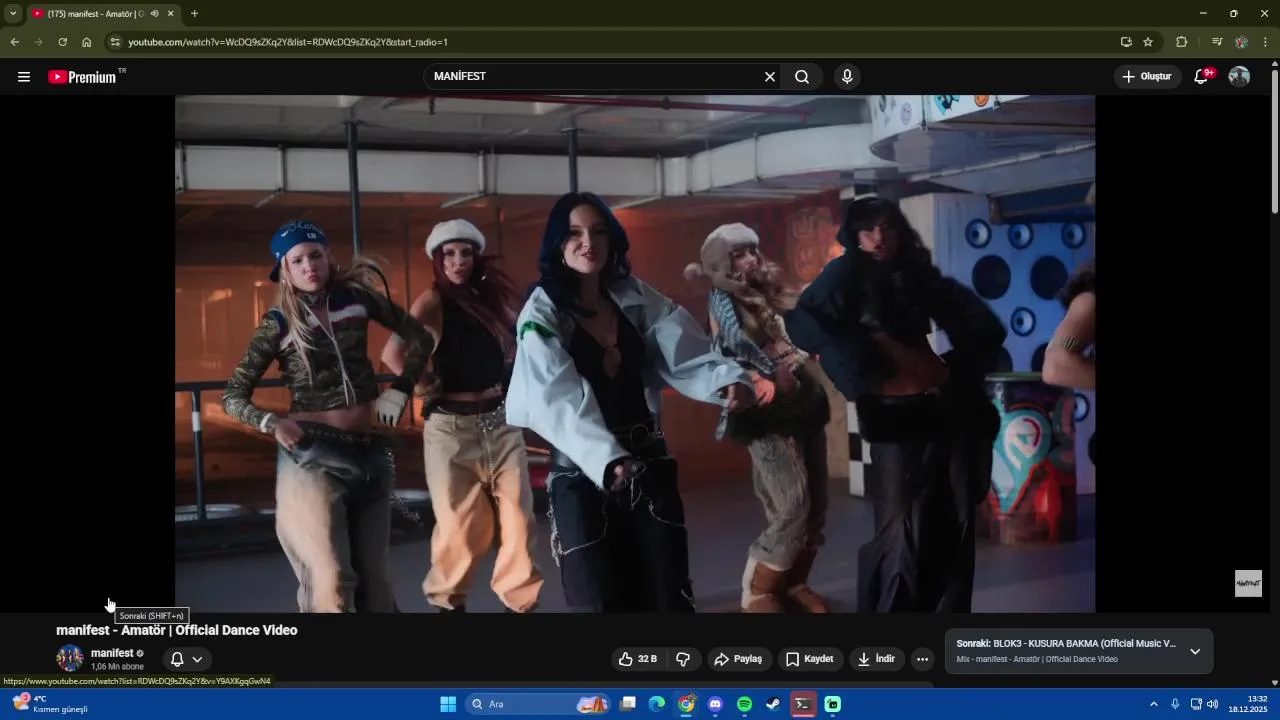The height and width of the screenshot is (720, 1280).
Task: Open more actions three-dot menu
Action: (x=922, y=659)
